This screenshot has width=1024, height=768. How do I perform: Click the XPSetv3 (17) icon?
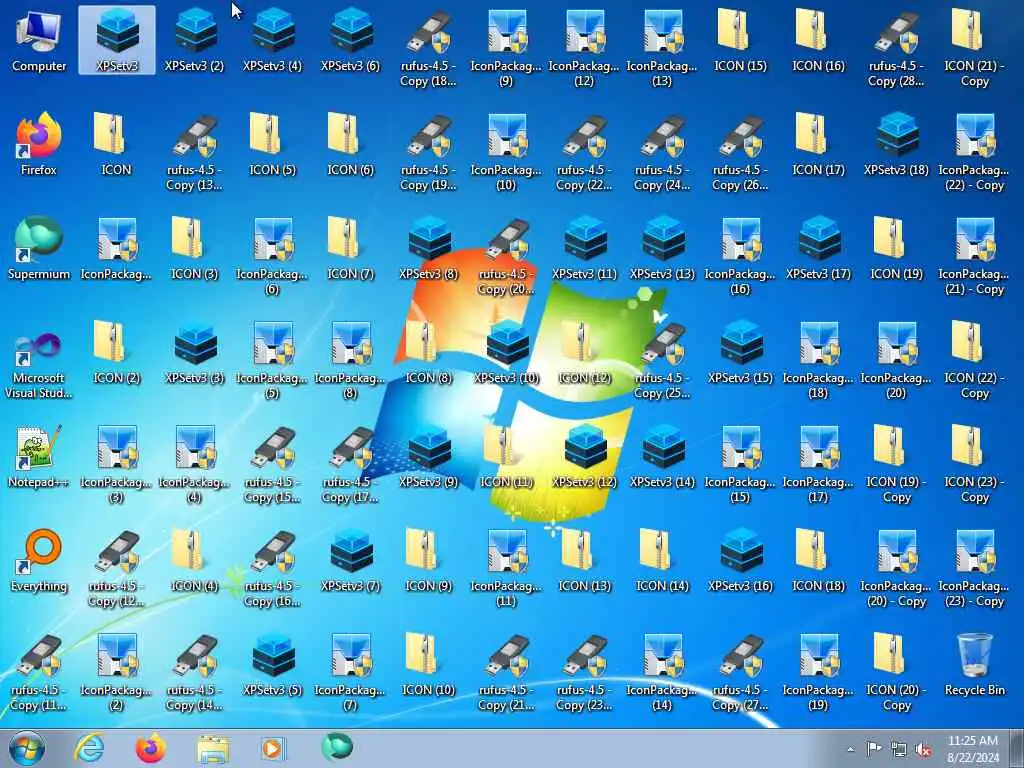818,248
